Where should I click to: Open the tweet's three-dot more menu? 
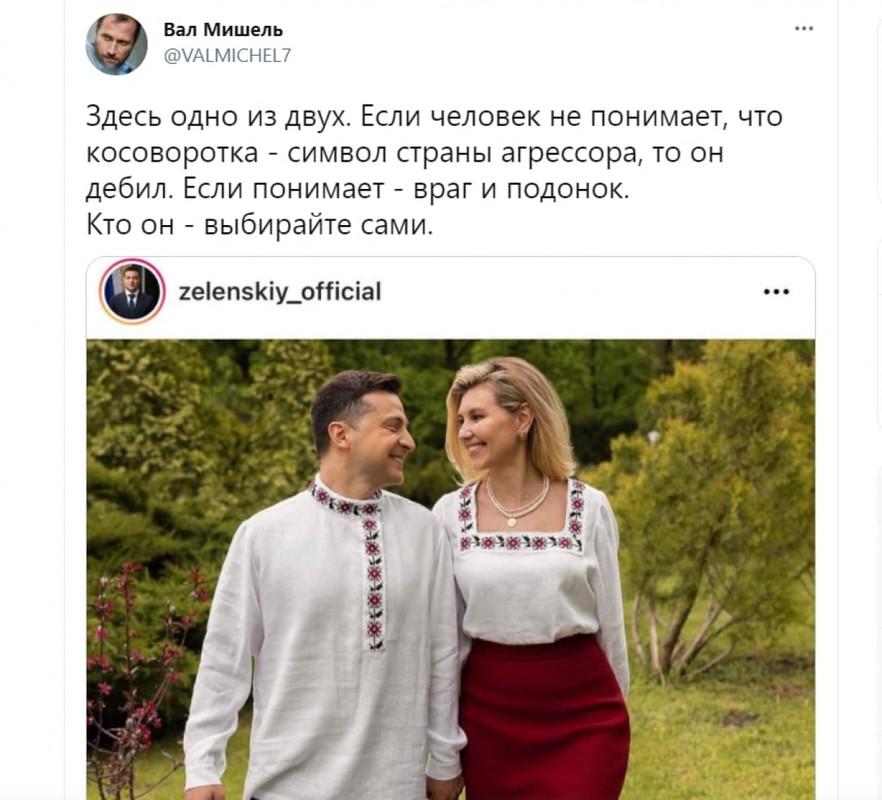click(x=804, y=29)
